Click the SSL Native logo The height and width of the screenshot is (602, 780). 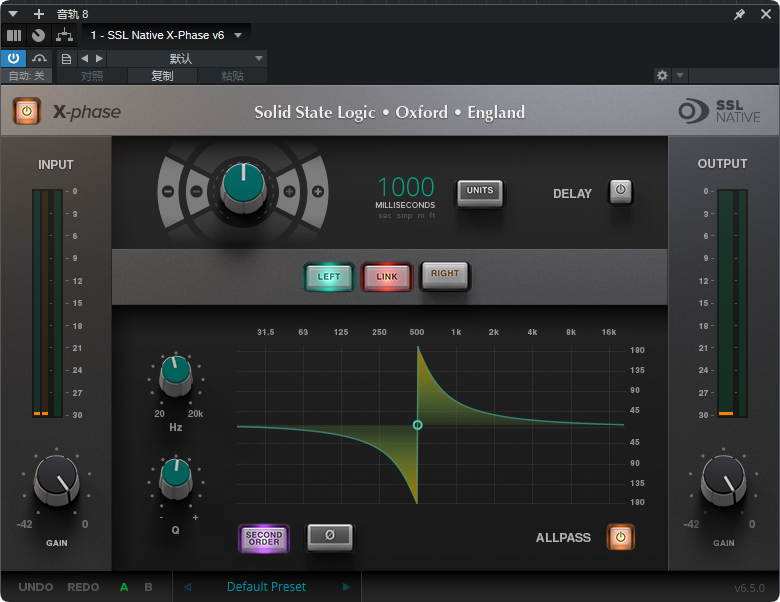pyautogui.click(x=719, y=111)
